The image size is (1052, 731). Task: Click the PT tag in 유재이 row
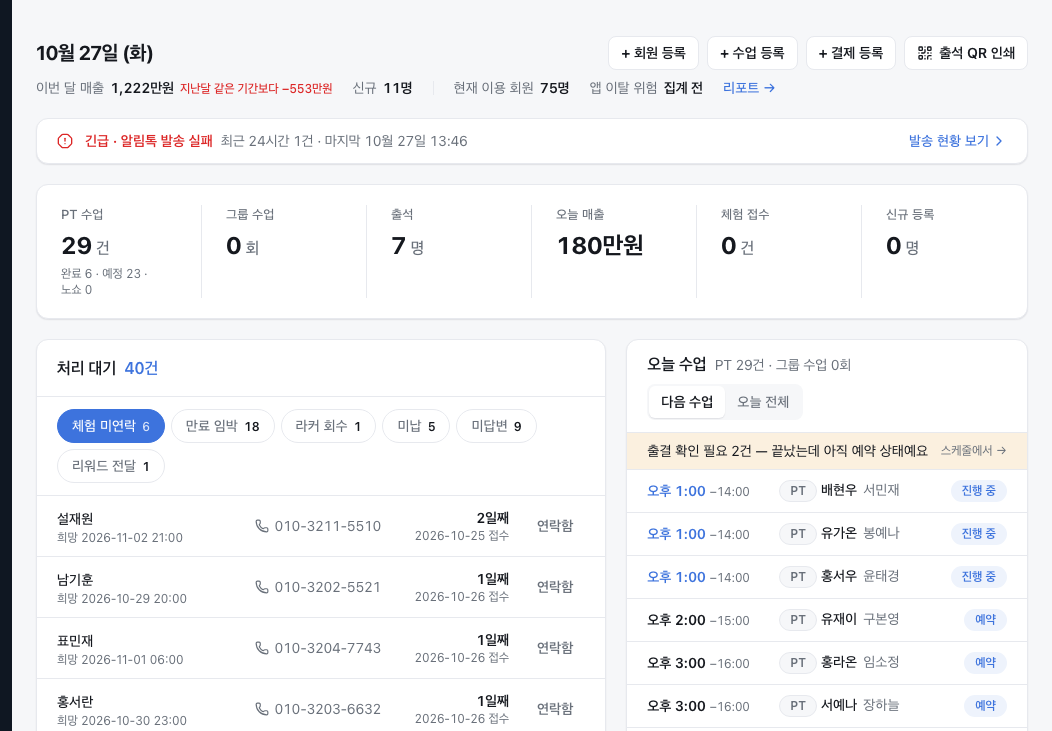click(798, 620)
